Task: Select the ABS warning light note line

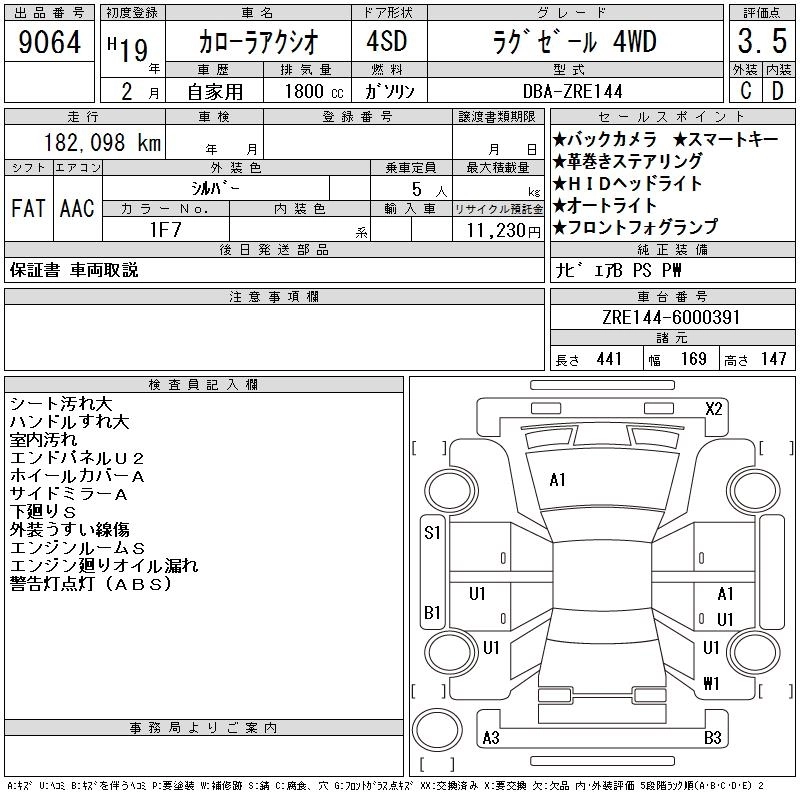Action: (x=92, y=584)
